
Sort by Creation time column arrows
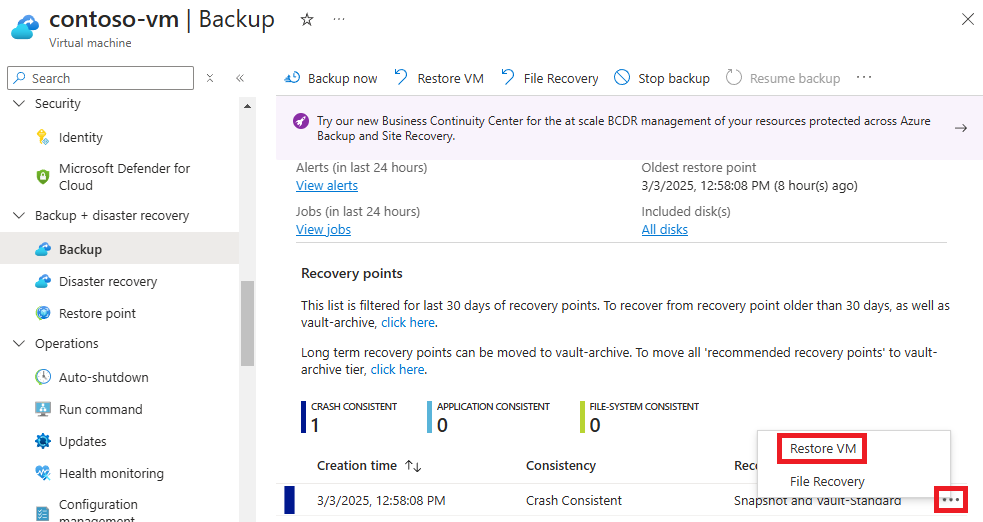pos(413,466)
